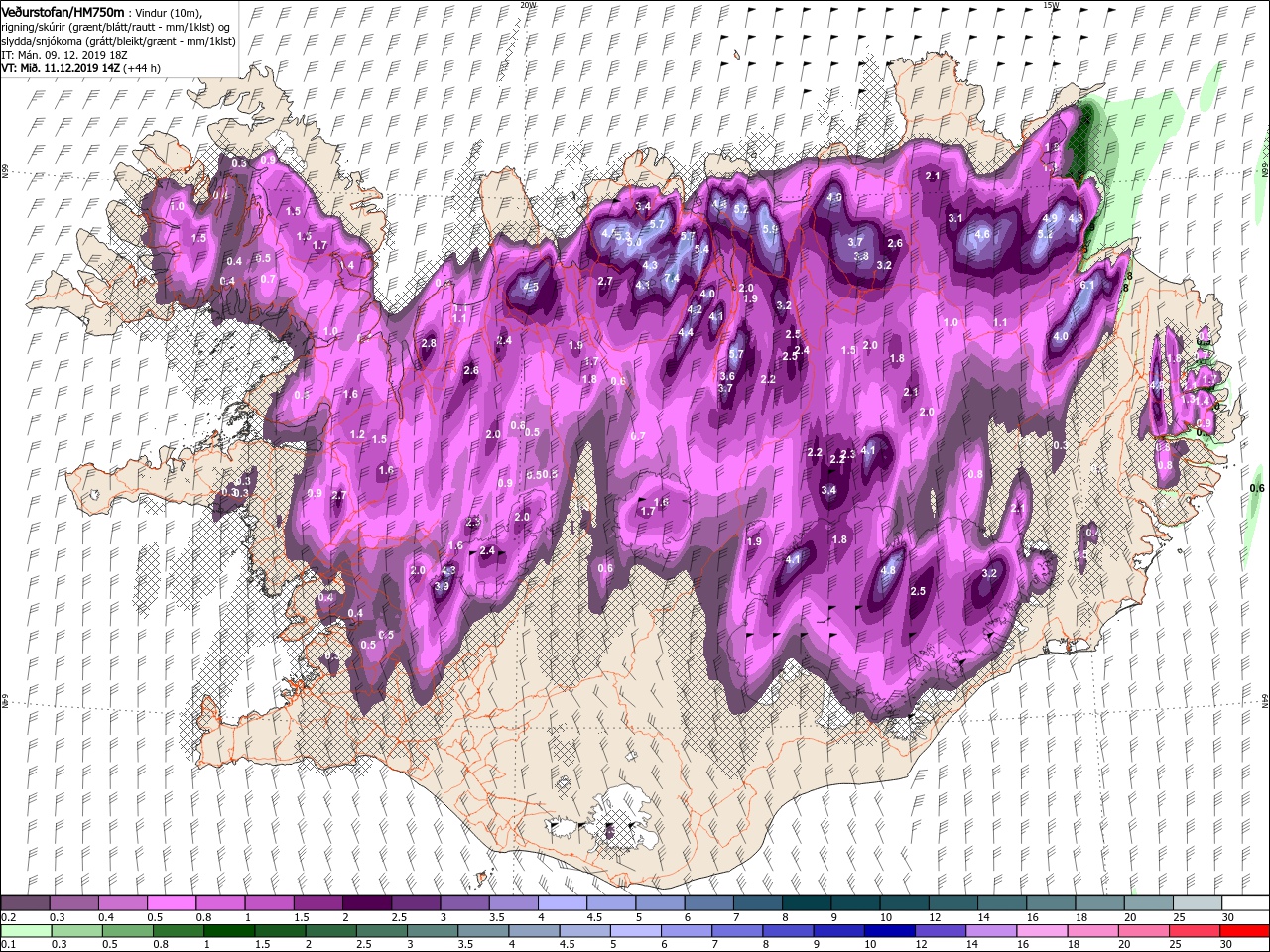
Task: Click the '7.4' snowfall value on map
Action: click(672, 278)
